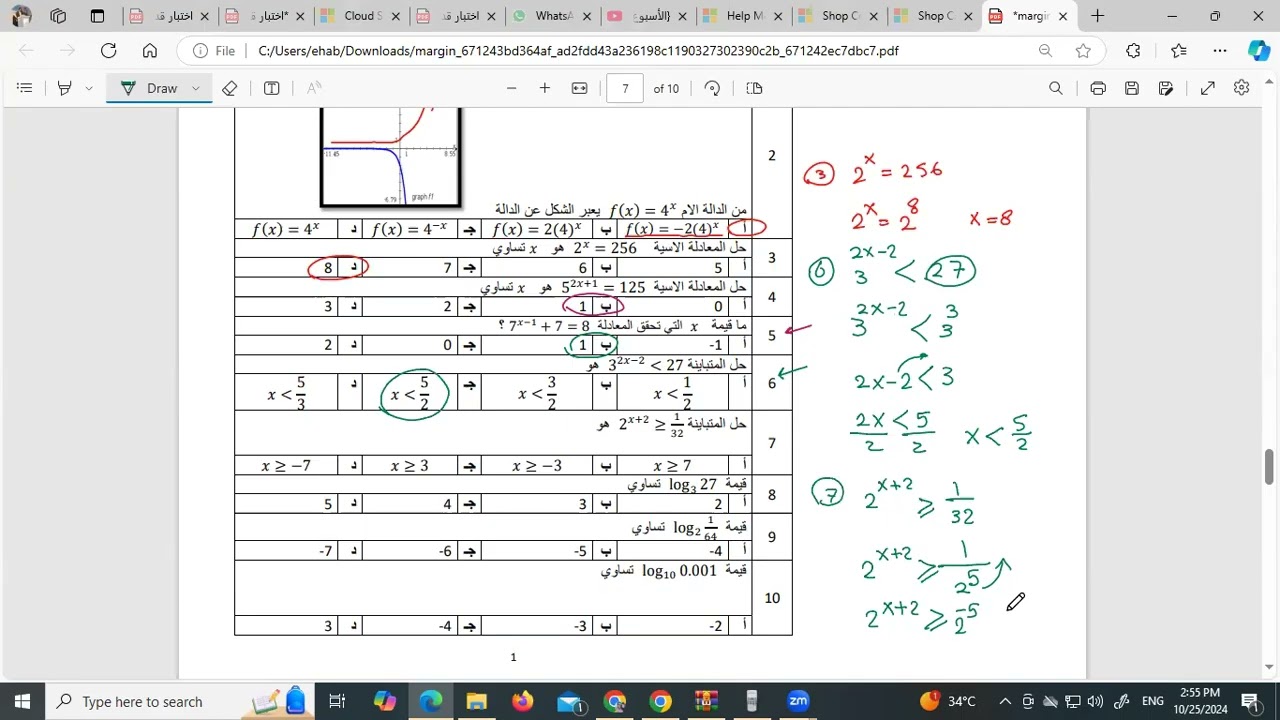
Task: Open Task View on taskbar
Action: (x=337, y=701)
